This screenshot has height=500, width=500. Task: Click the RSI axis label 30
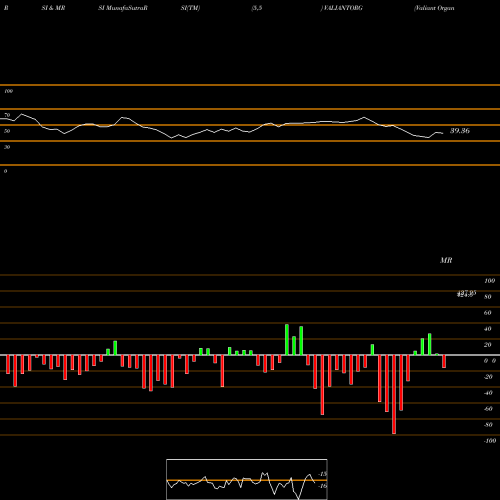7,147
